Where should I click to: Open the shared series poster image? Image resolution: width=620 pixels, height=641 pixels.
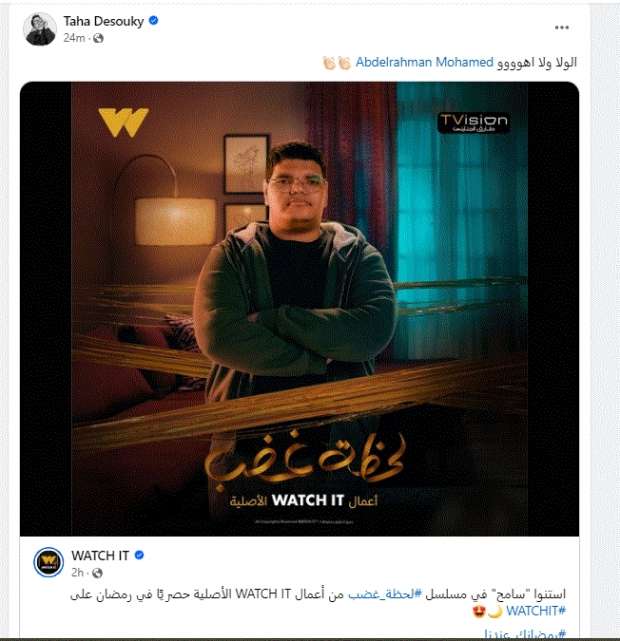[x=299, y=309]
